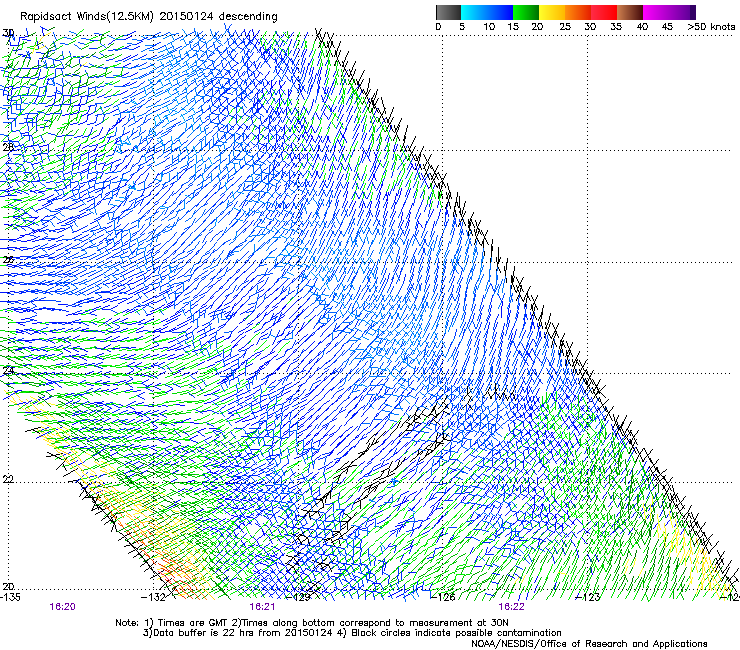Viewport: 740px width, 650px height.
Task: Click the note line 'Times are GMT'
Action: click(191, 623)
